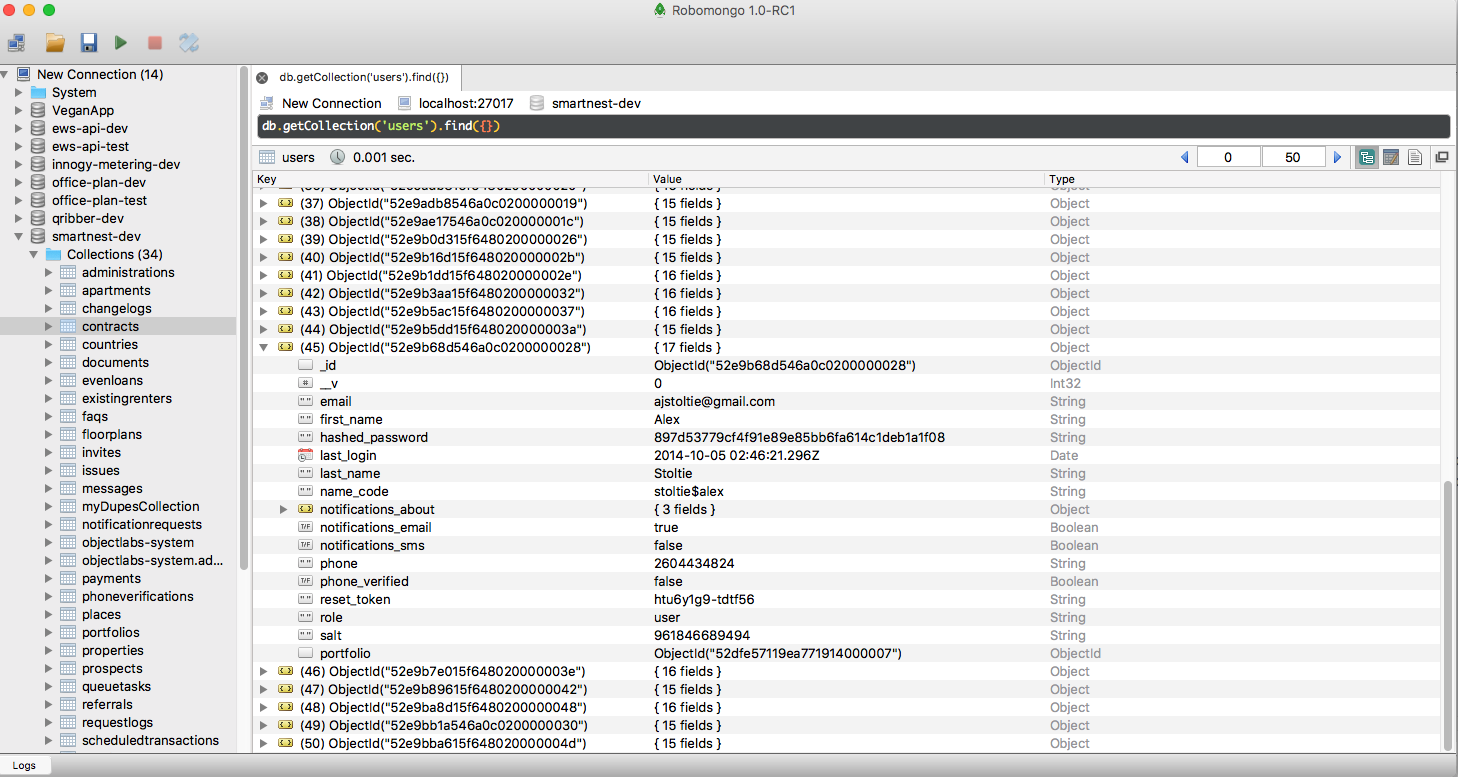The image size is (1458, 777).
Task: Select the myDupesCollection collection
Action: tap(141, 506)
